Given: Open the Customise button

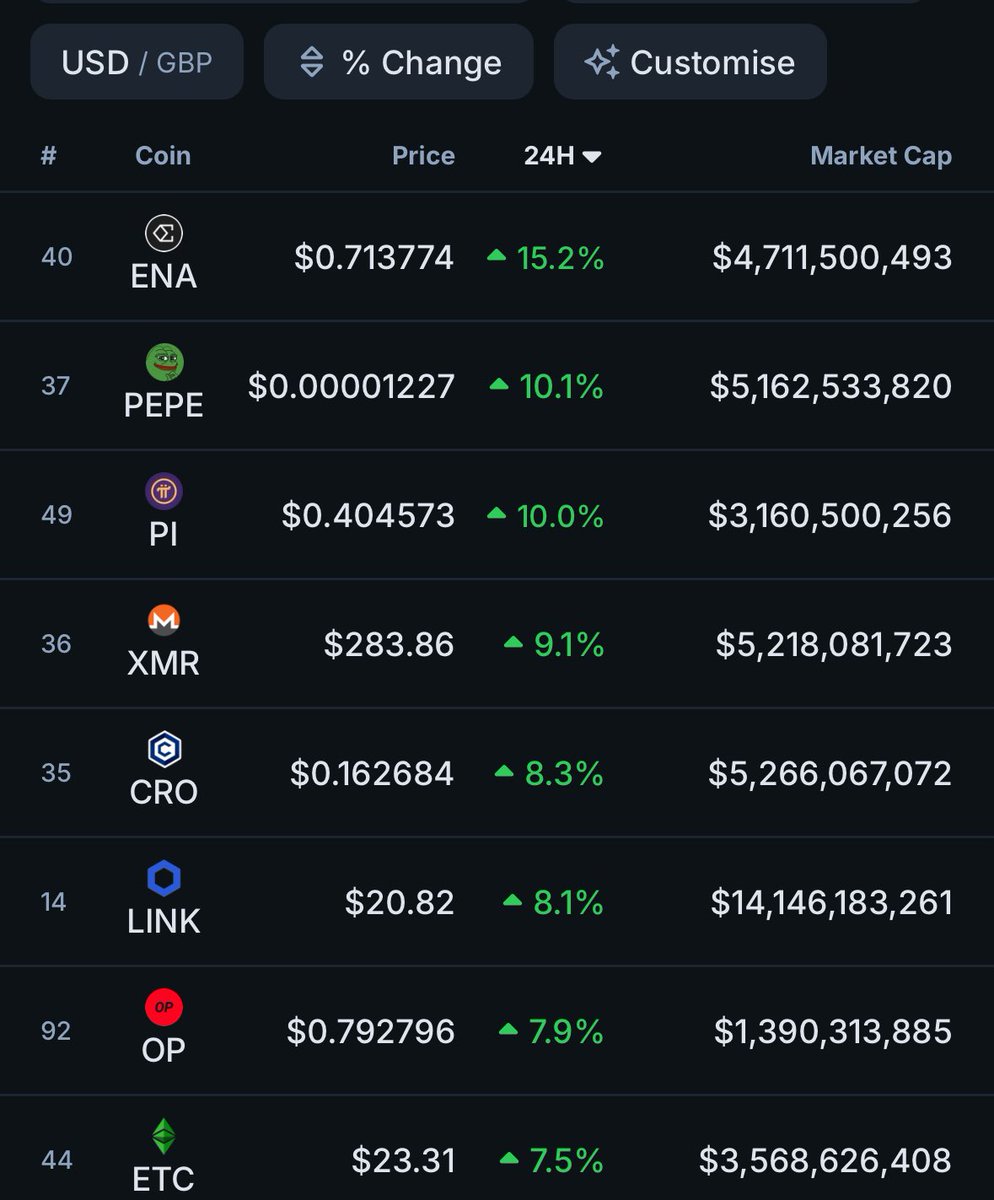Looking at the screenshot, I should [x=690, y=62].
